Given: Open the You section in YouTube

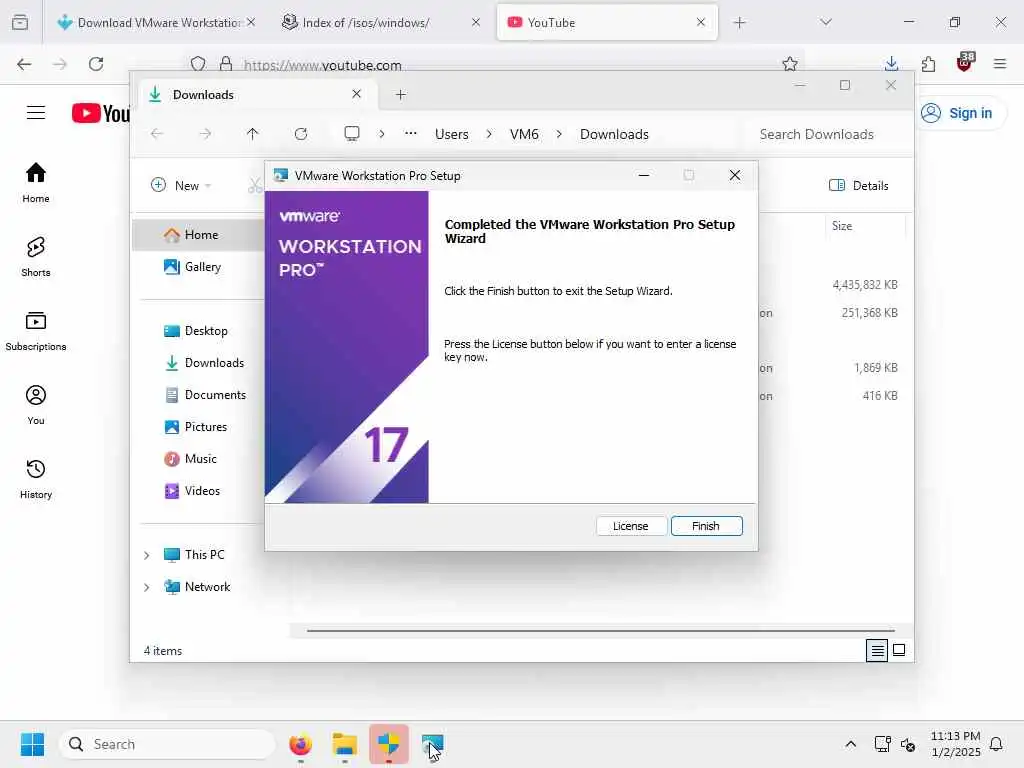Looking at the screenshot, I should [x=36, y=405].
